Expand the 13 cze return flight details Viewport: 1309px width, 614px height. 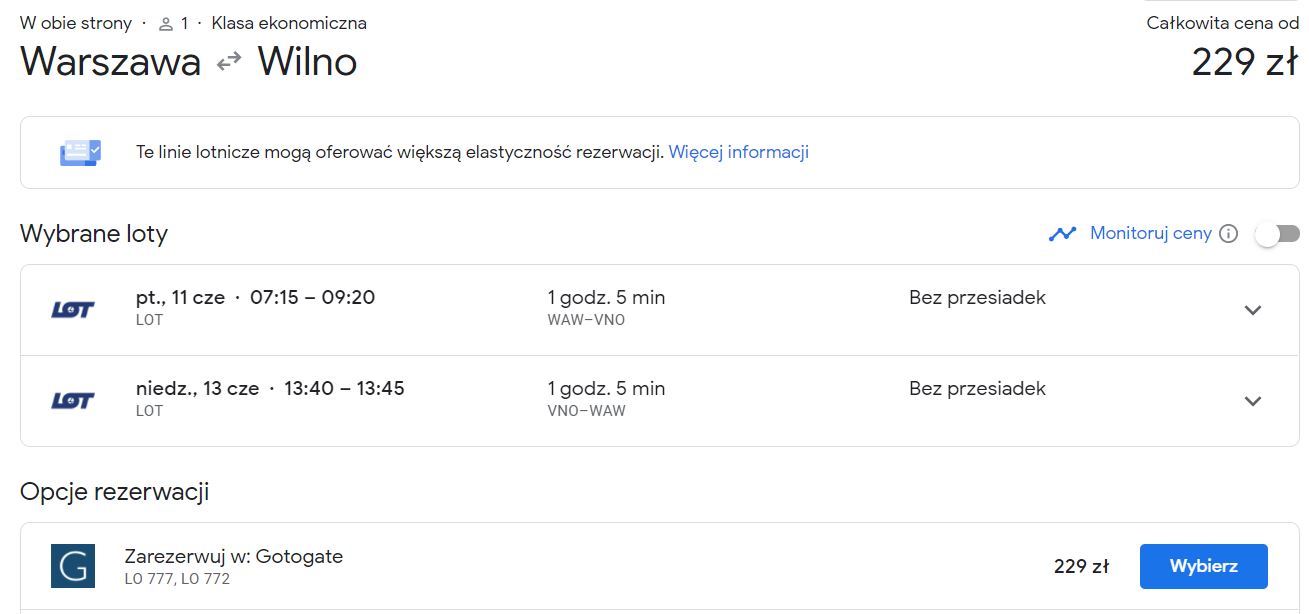[x=1252, y=401]
